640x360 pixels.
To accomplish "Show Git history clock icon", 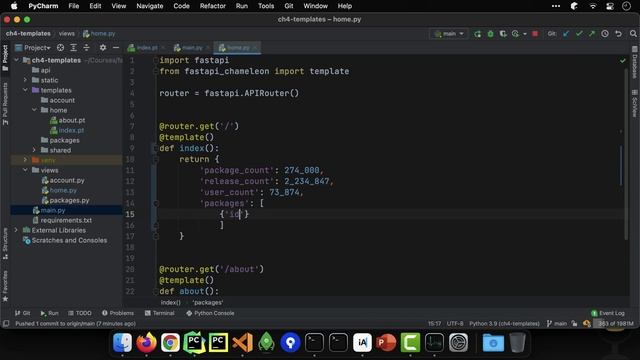I will [605, 34].
